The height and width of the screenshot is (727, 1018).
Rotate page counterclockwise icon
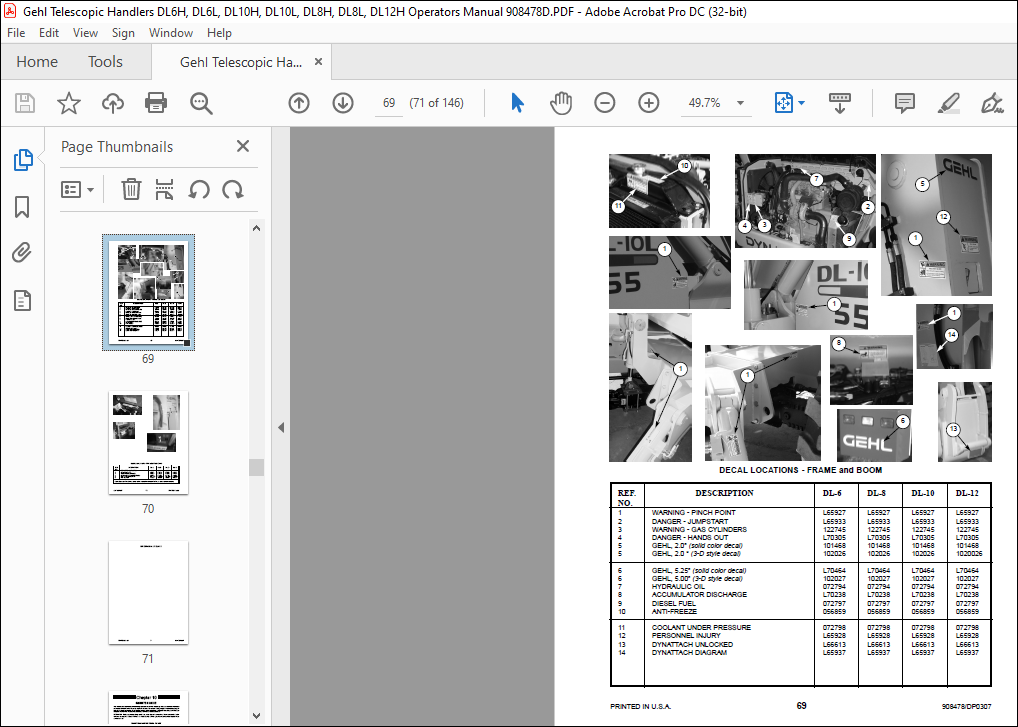pos(199,190)
